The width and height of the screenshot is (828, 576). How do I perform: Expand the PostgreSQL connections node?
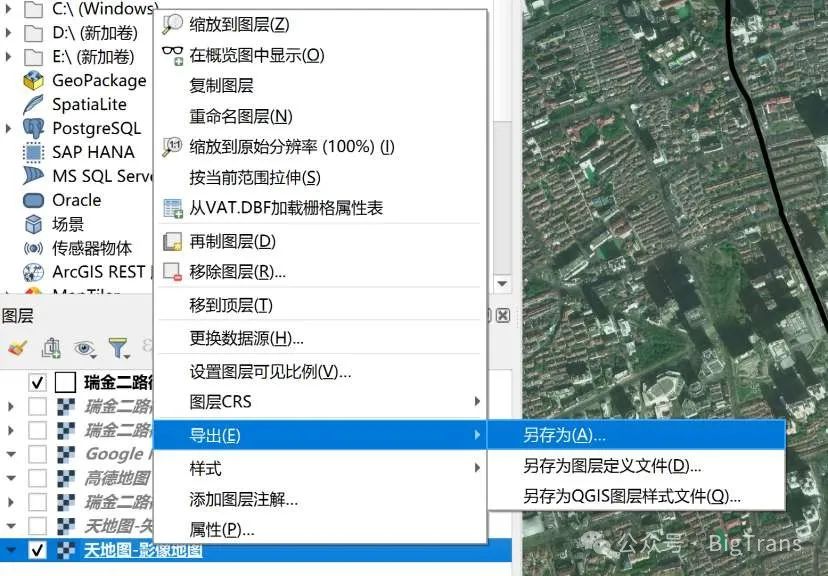pyautogui.click(x=8, y=128)
